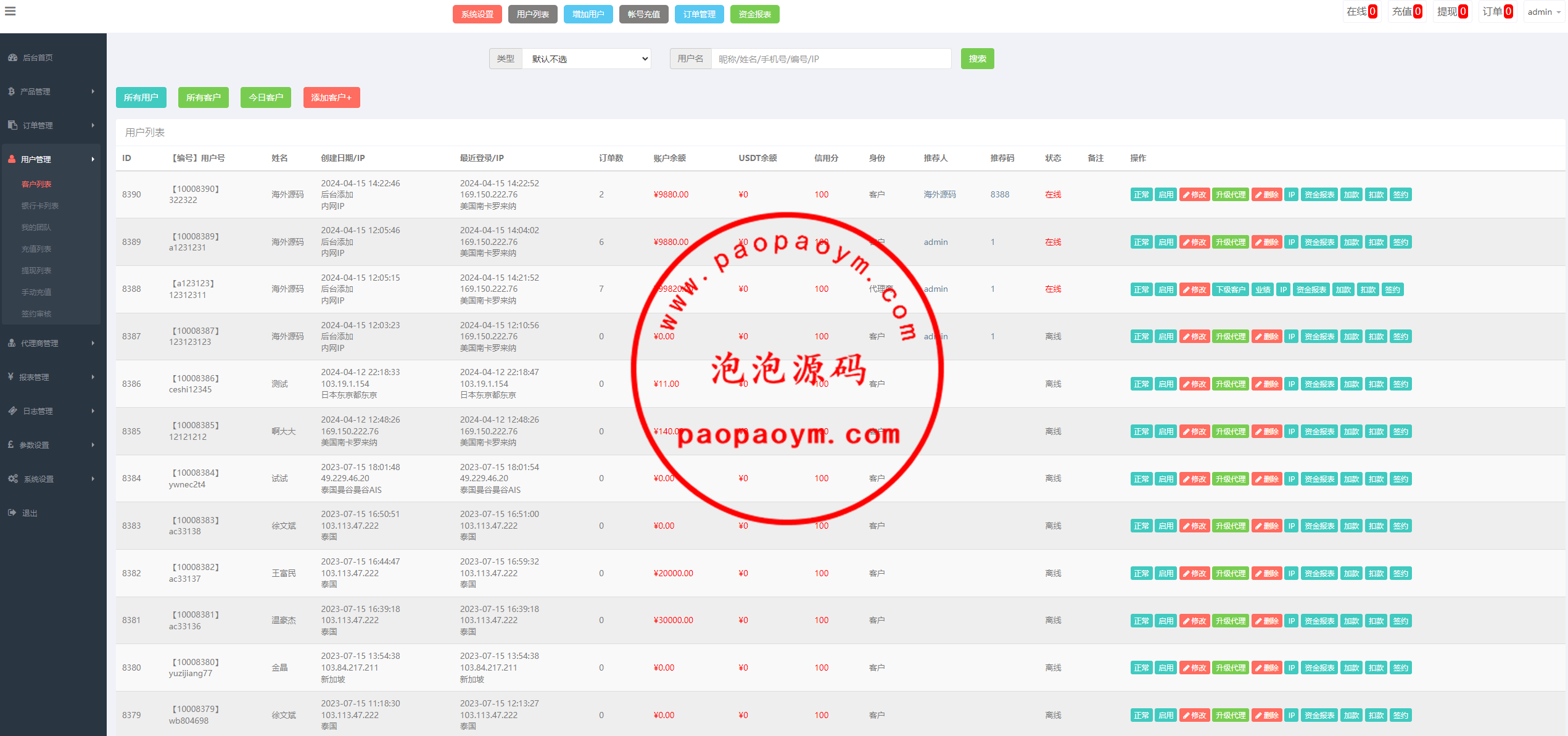Focus the 昵称/姓名/手机号 search field
The image size is (1568, 736).
coord(831,59)
